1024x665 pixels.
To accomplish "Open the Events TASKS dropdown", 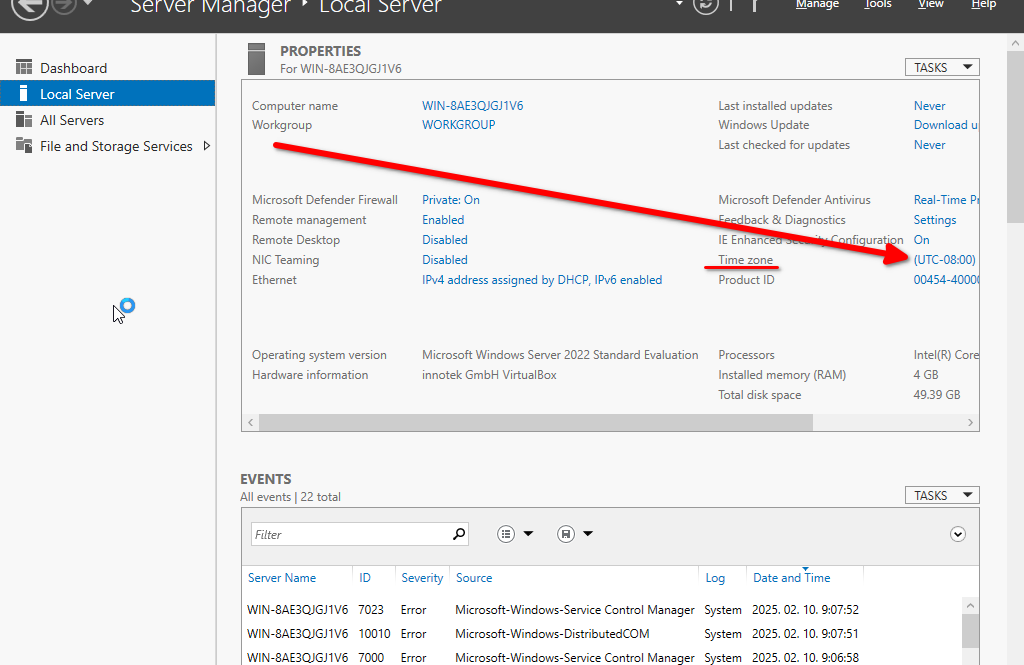I will pos(941,495).
